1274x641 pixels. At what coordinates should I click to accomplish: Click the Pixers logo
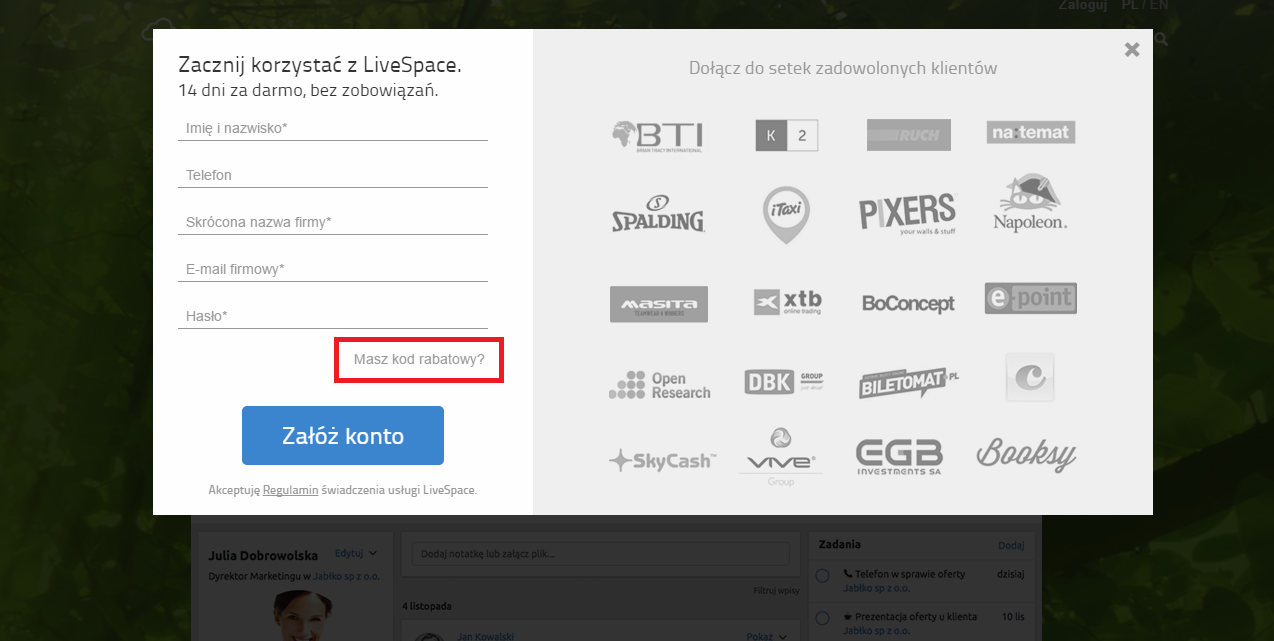(907, 214)
